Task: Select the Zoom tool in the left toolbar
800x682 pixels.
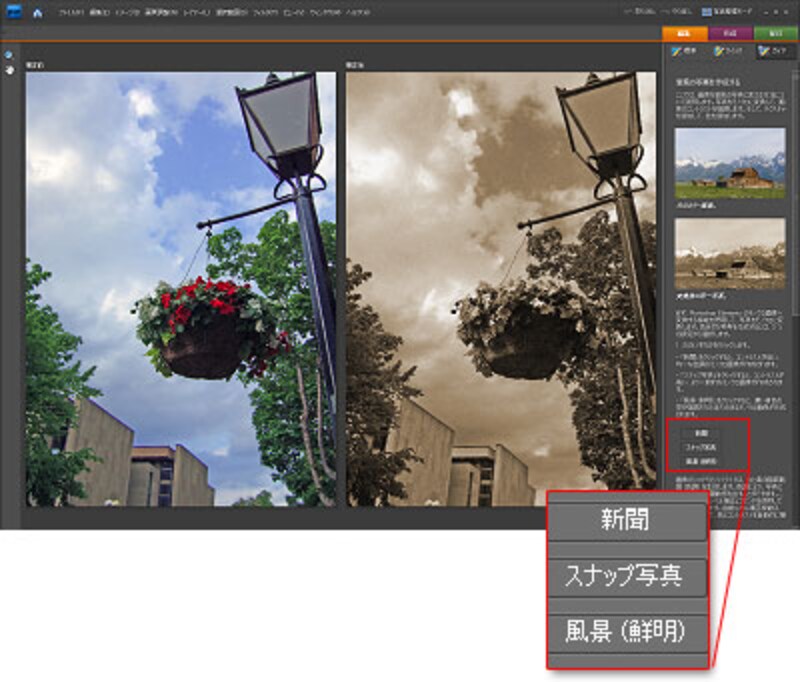Action: click(x=9, y=55)
